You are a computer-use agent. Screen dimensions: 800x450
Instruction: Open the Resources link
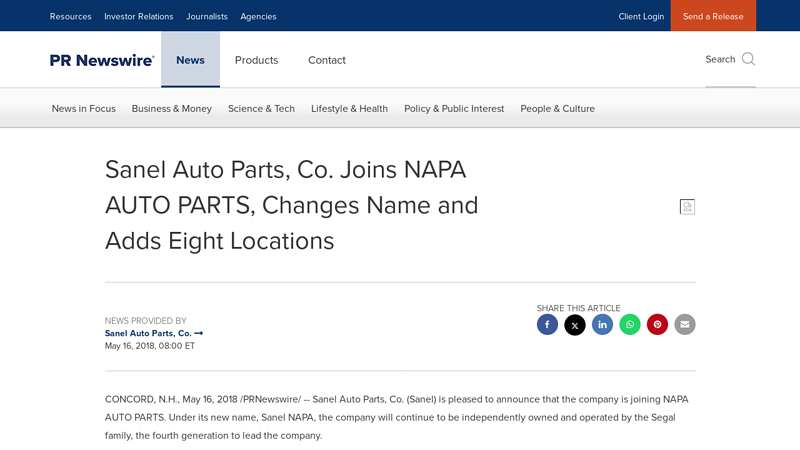tap(70, 16)
